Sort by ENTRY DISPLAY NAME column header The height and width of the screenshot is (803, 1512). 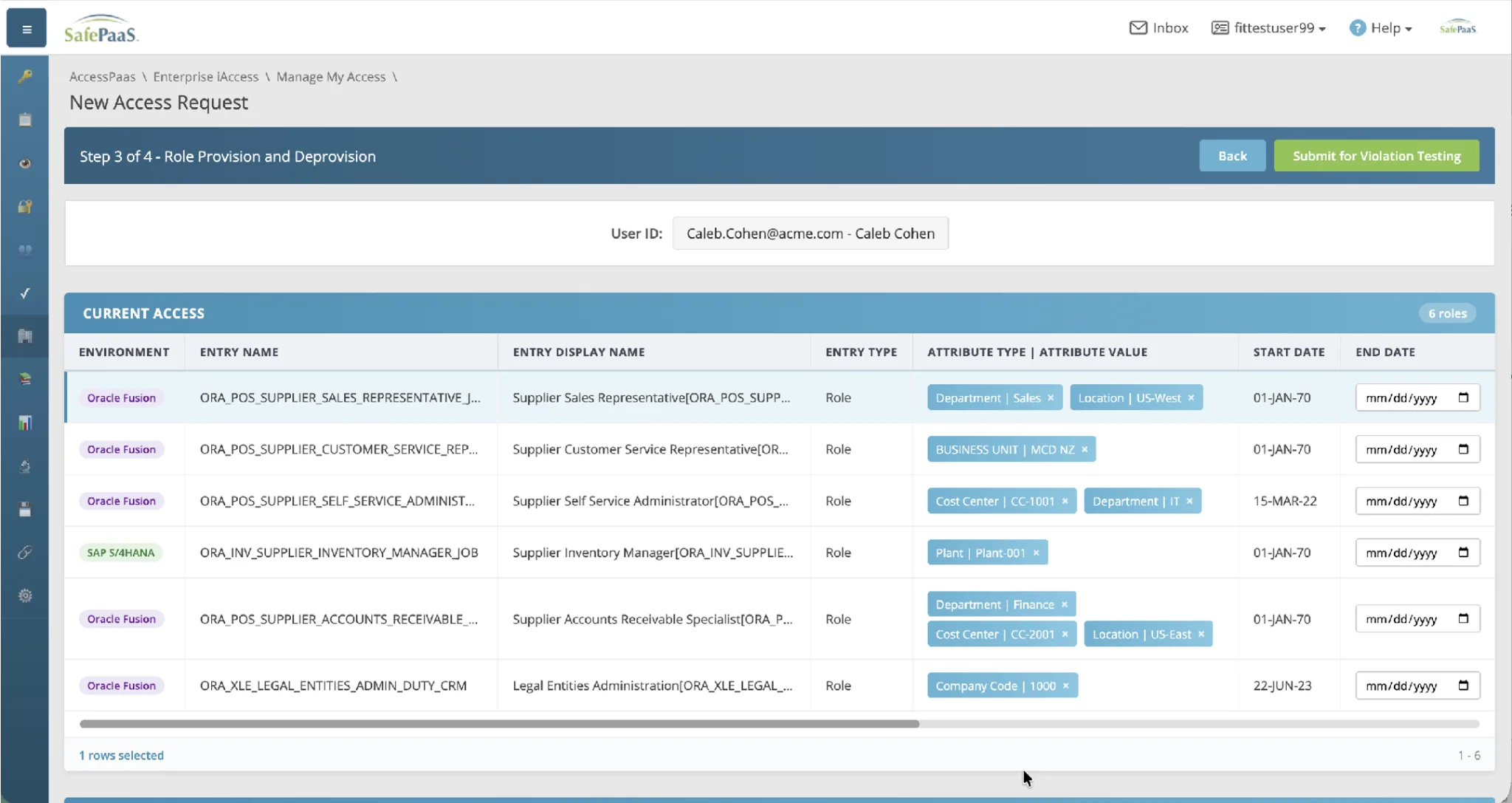coord(579,352)
